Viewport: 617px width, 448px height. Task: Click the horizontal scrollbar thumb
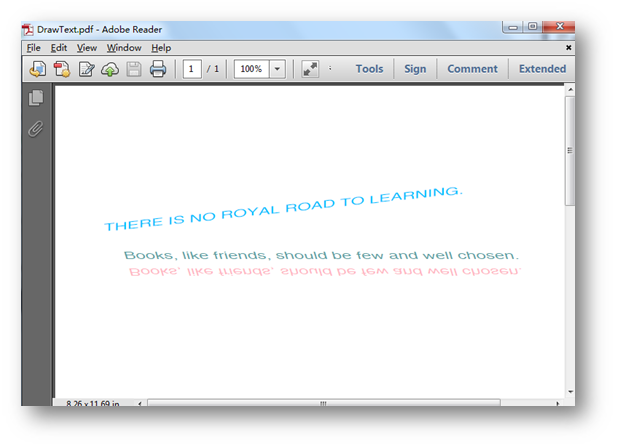323,403
